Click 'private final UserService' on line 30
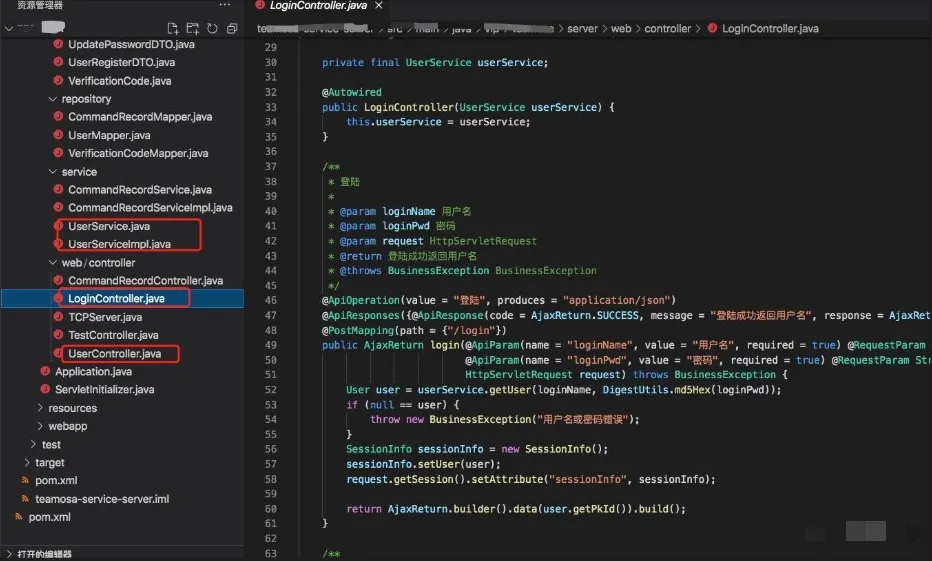The image size is (932, 561). (x=396, y=62)
